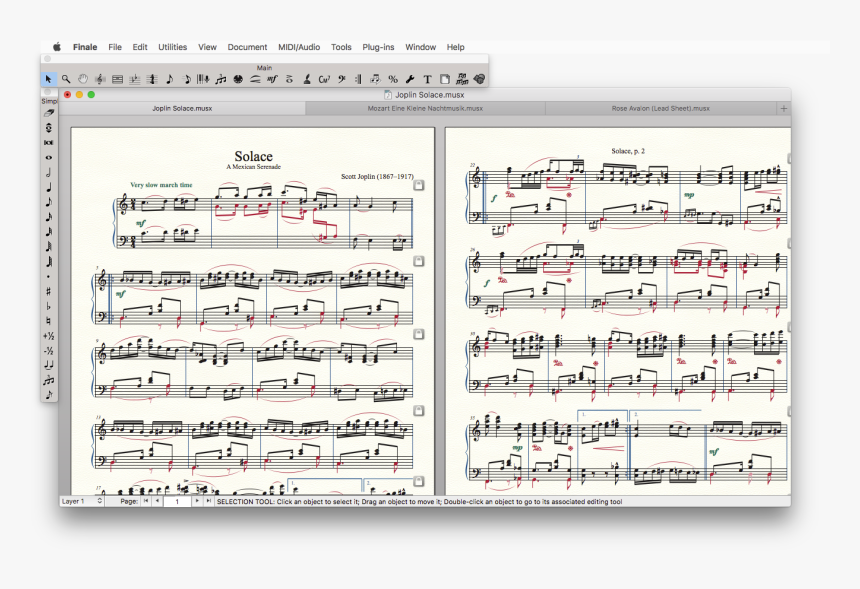This screenshot has width=860, height=589.
Task: Select the Chord tool icon
Action: [x=324, y=79]
